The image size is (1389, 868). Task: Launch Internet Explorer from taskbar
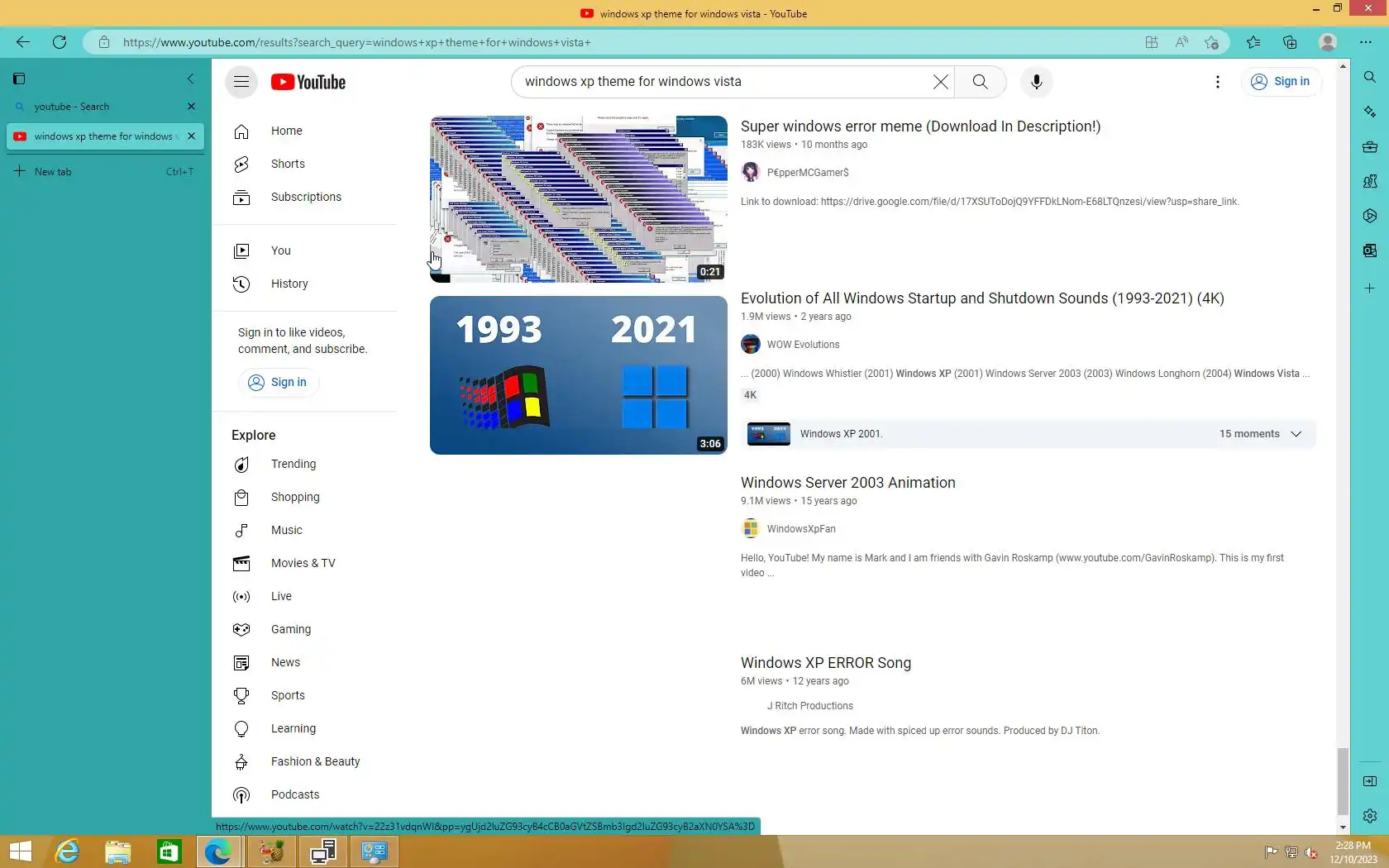pos(67,851)
